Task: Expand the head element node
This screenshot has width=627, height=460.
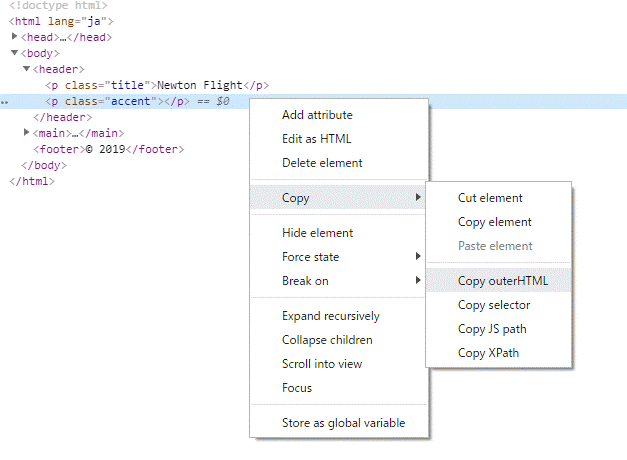Action: click(14, 36)
